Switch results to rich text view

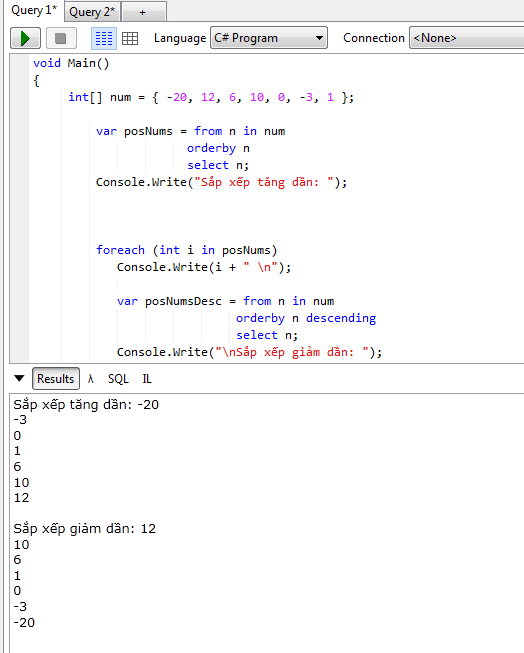[x=104, y=38]
